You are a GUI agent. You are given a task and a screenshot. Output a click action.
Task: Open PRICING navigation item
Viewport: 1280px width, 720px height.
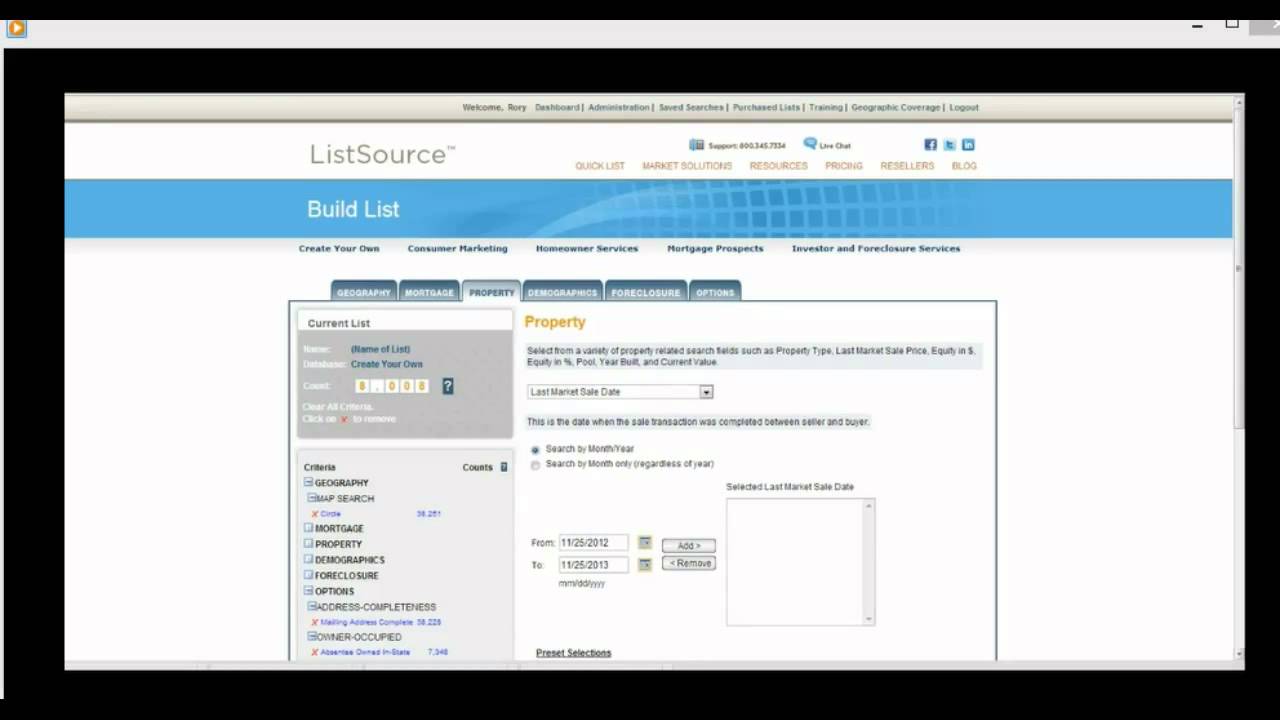point(844,166)
